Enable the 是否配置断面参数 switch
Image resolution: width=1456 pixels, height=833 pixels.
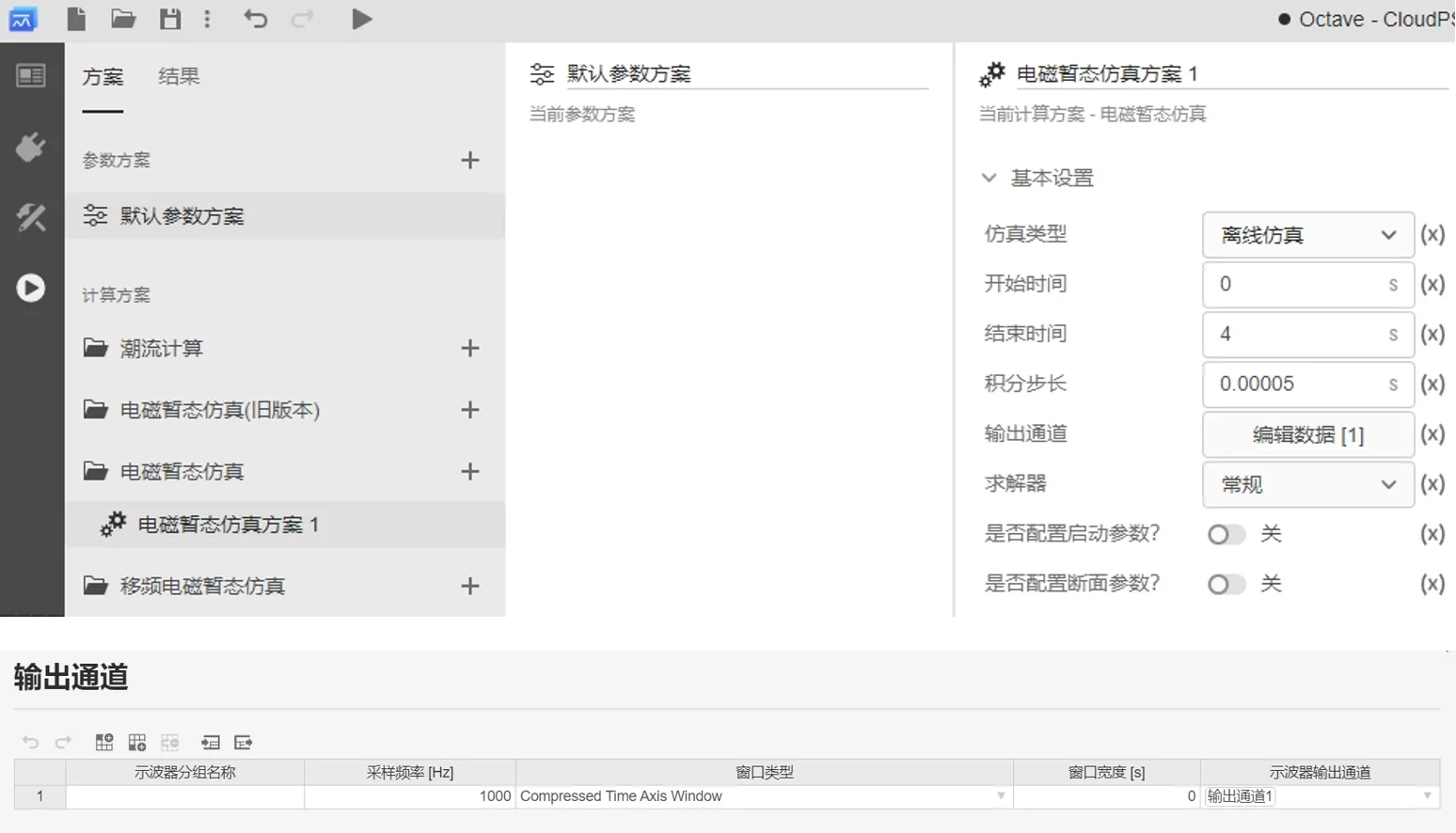(1226, 583)
